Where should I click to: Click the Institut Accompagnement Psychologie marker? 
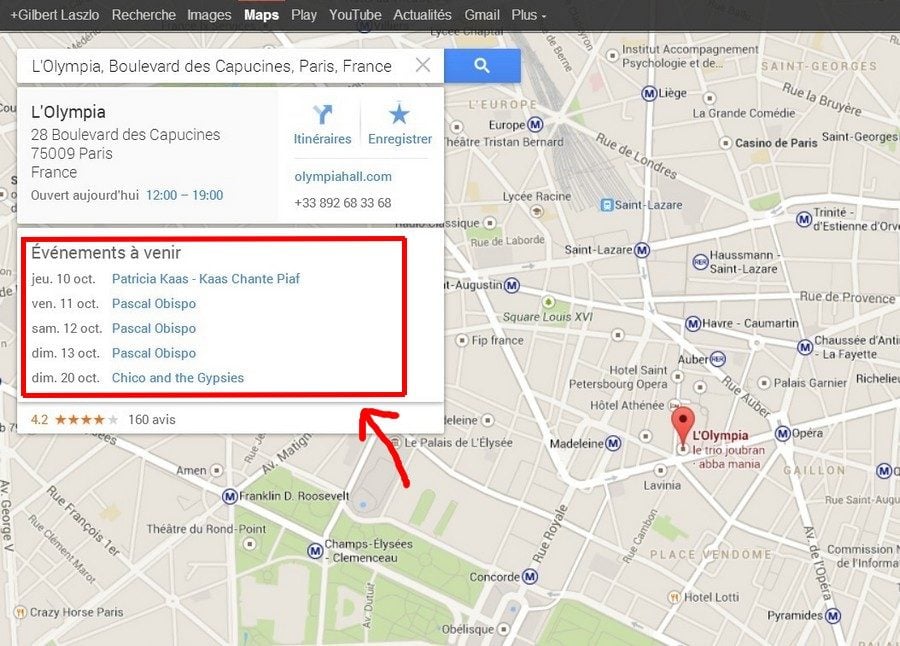pos(612,55)
